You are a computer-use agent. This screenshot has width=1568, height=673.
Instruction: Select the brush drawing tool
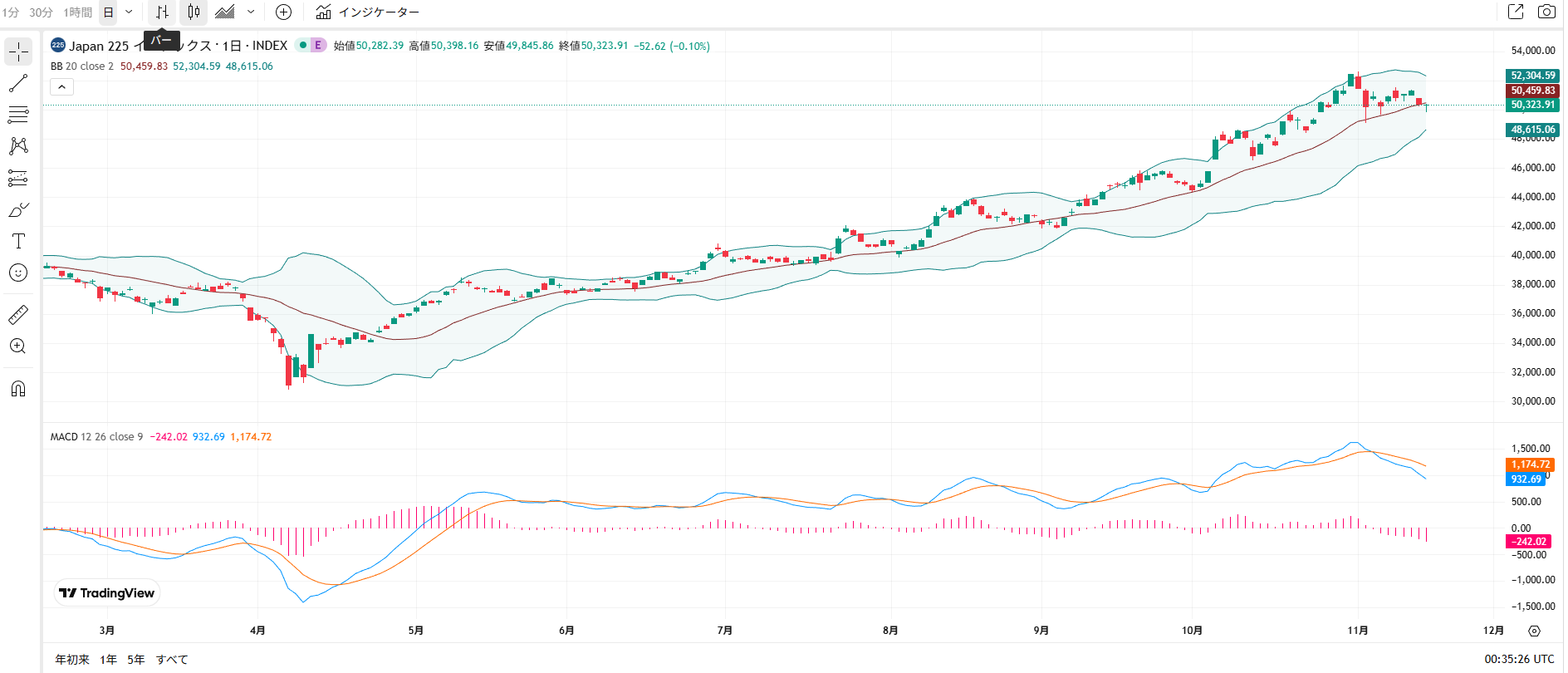point(18,210)
